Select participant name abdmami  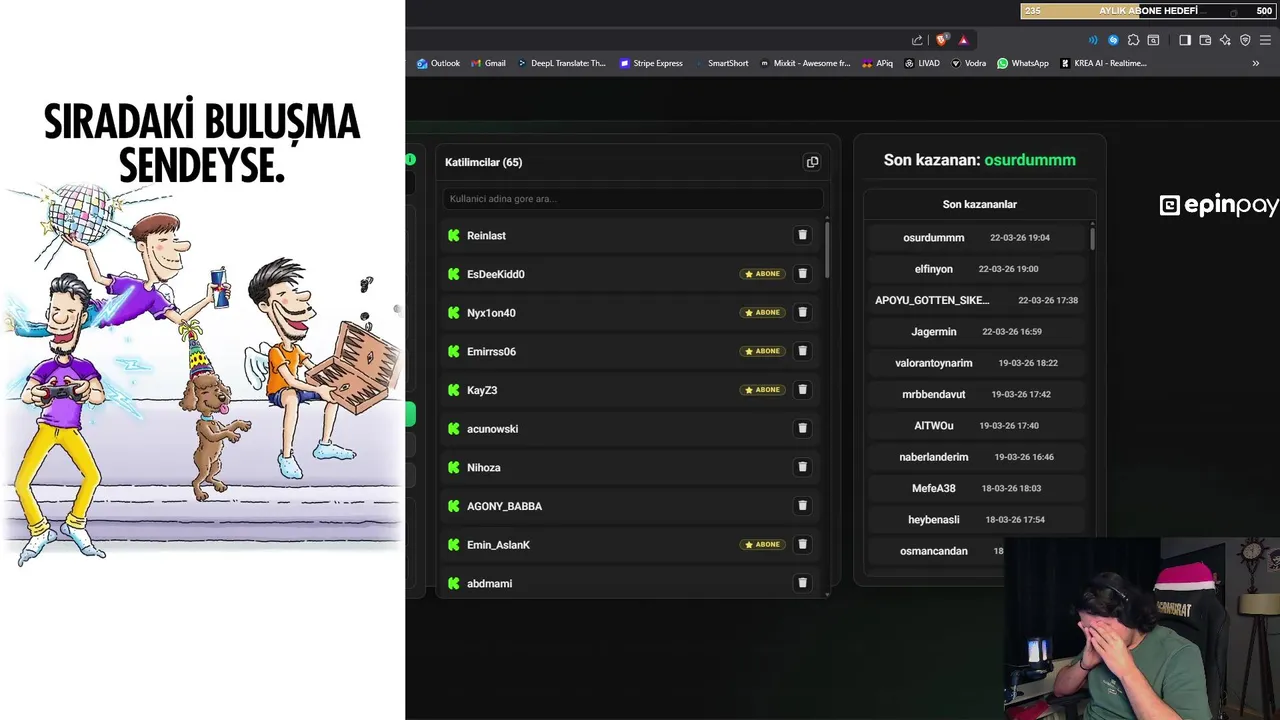pyautogui.click(x=489, y=584)
